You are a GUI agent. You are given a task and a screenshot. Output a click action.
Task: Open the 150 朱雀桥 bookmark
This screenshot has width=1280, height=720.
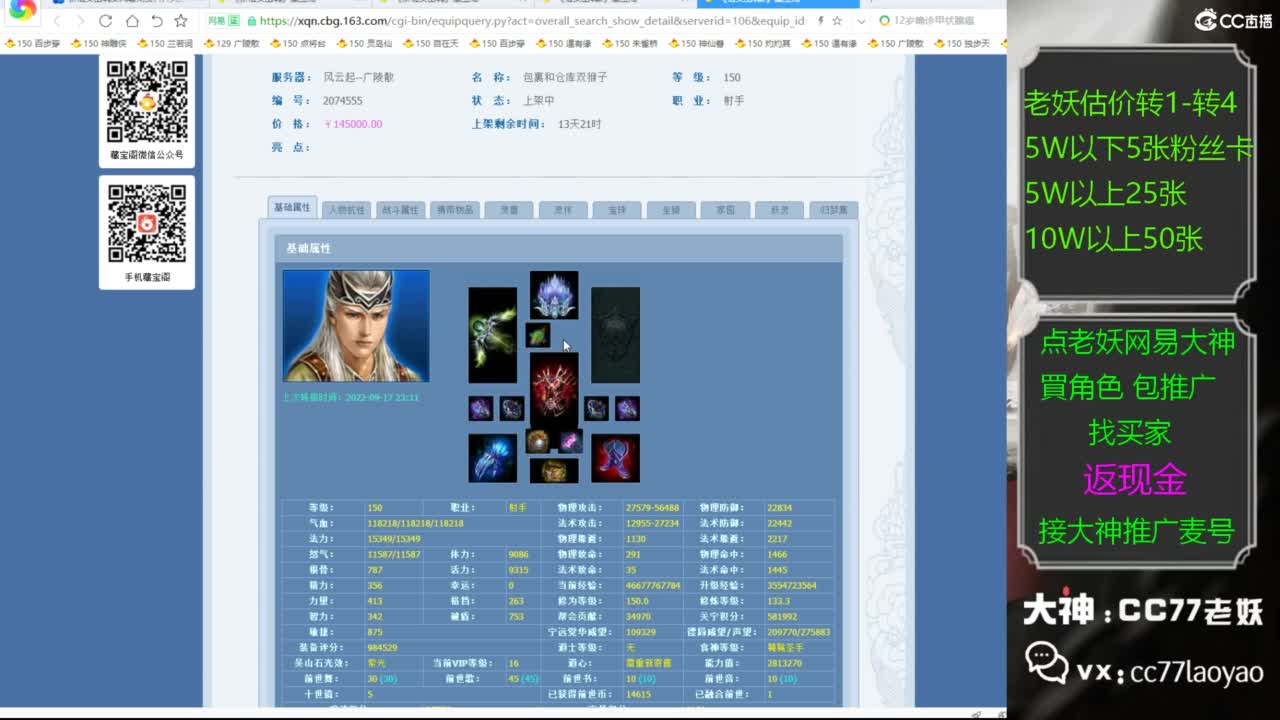630,43
